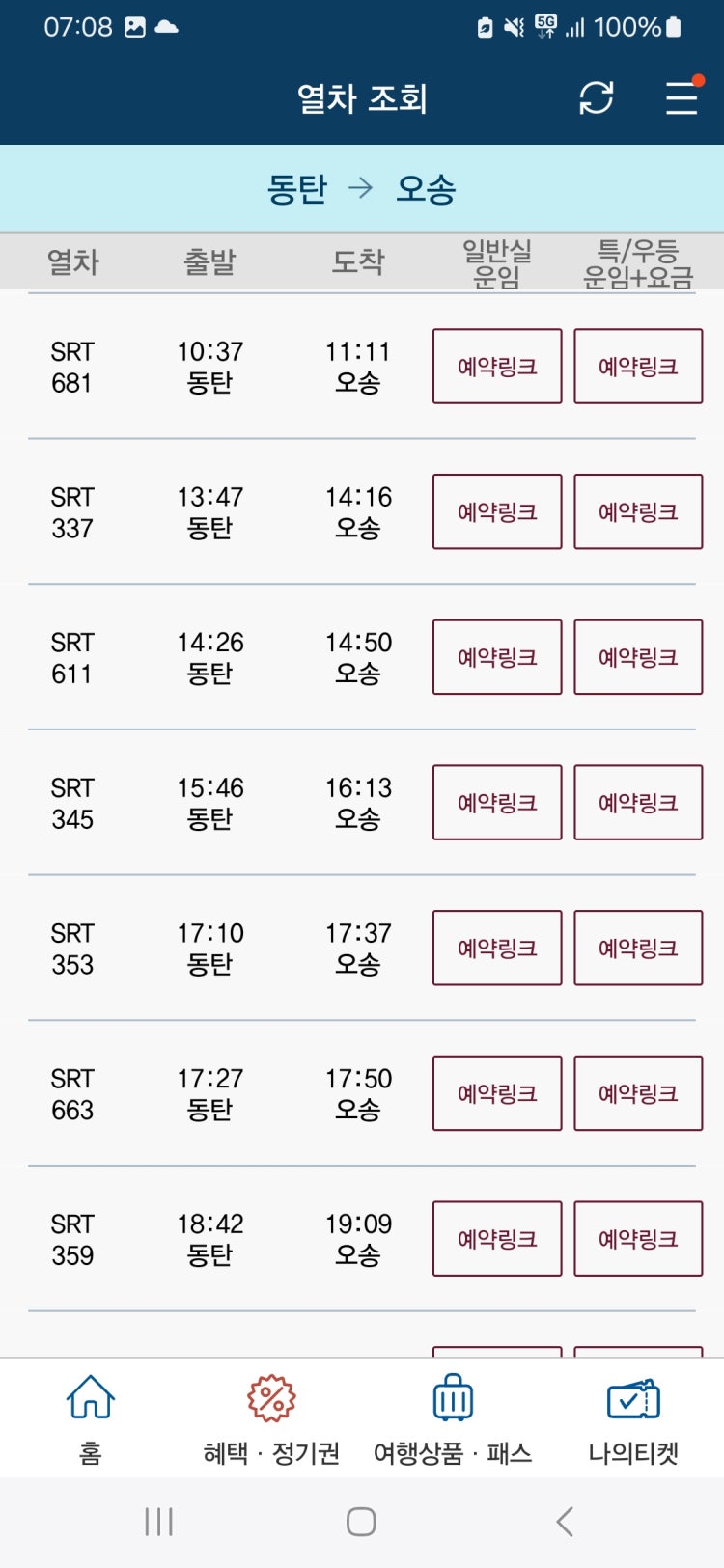The width and height of the screenshot is (724, 1568).
Task: Tap the departure station 동탄 in the header
Action: (297, 188)
